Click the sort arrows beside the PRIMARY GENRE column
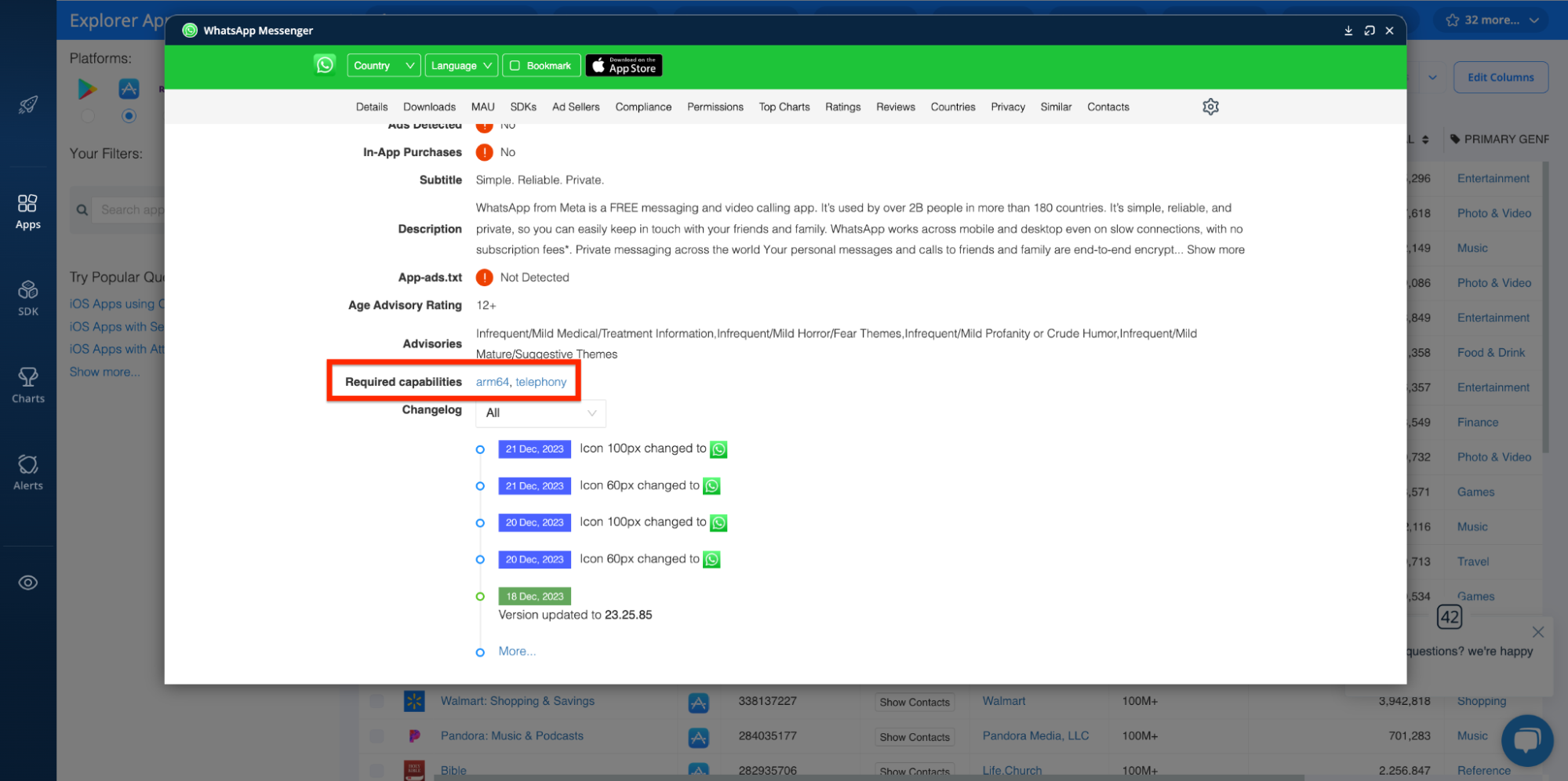 [1425, 140]
